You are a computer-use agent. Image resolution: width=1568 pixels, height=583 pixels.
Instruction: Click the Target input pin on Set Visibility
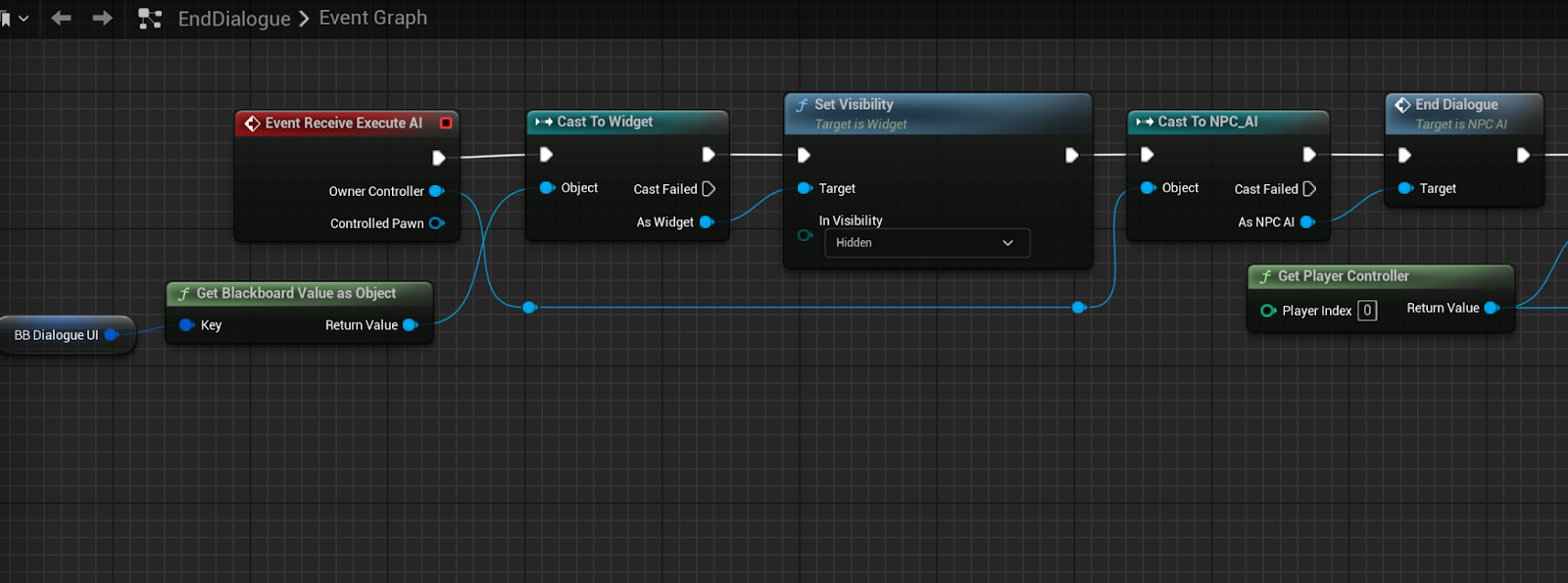point(805,188)
